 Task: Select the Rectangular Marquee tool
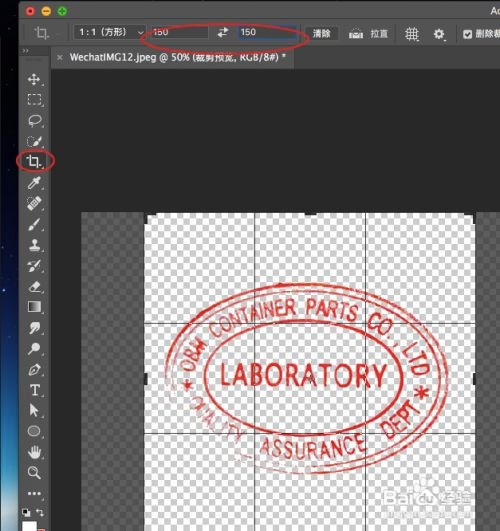coord(34,100)
